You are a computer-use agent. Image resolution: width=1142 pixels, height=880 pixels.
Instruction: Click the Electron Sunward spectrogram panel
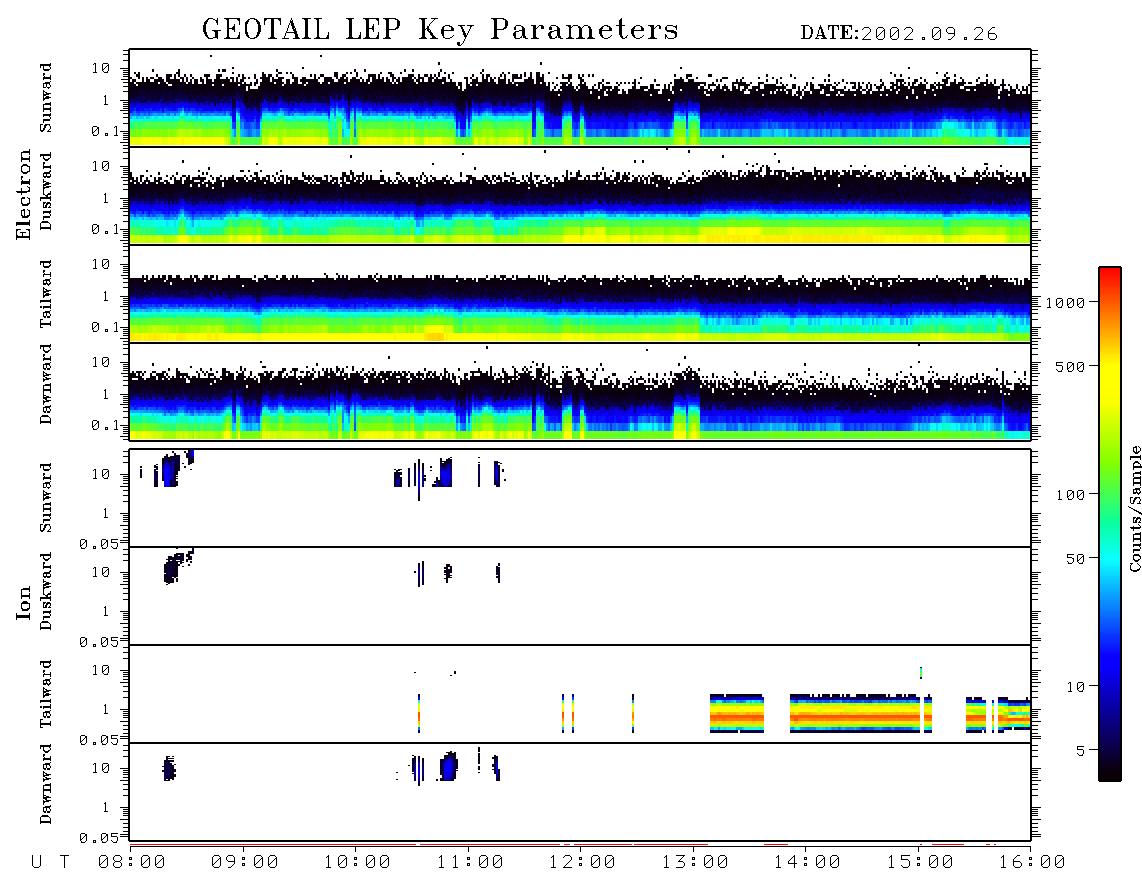[x=580, y=98]
